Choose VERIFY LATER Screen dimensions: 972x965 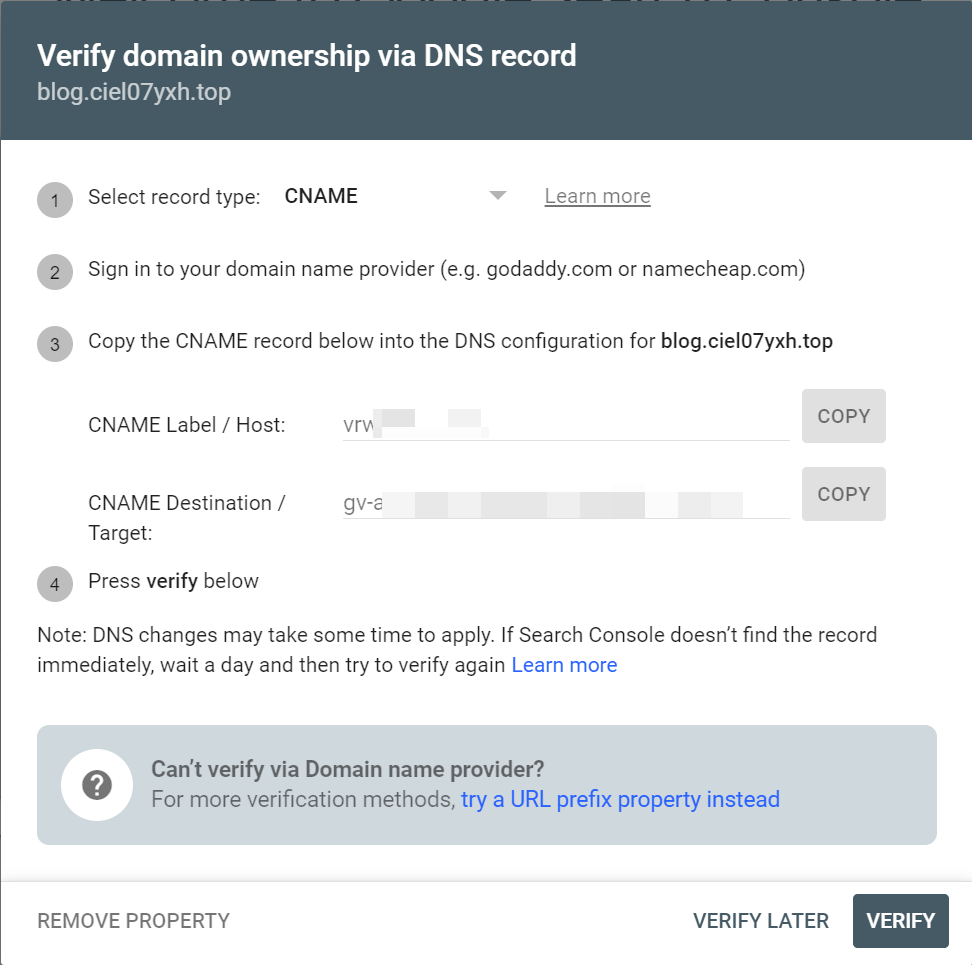(x=760, y=920)
